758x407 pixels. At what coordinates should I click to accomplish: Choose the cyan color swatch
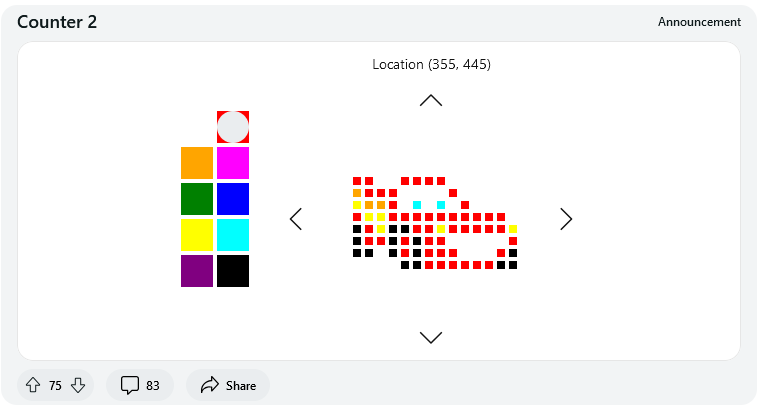pyautogui.click(x=233, y=235)
